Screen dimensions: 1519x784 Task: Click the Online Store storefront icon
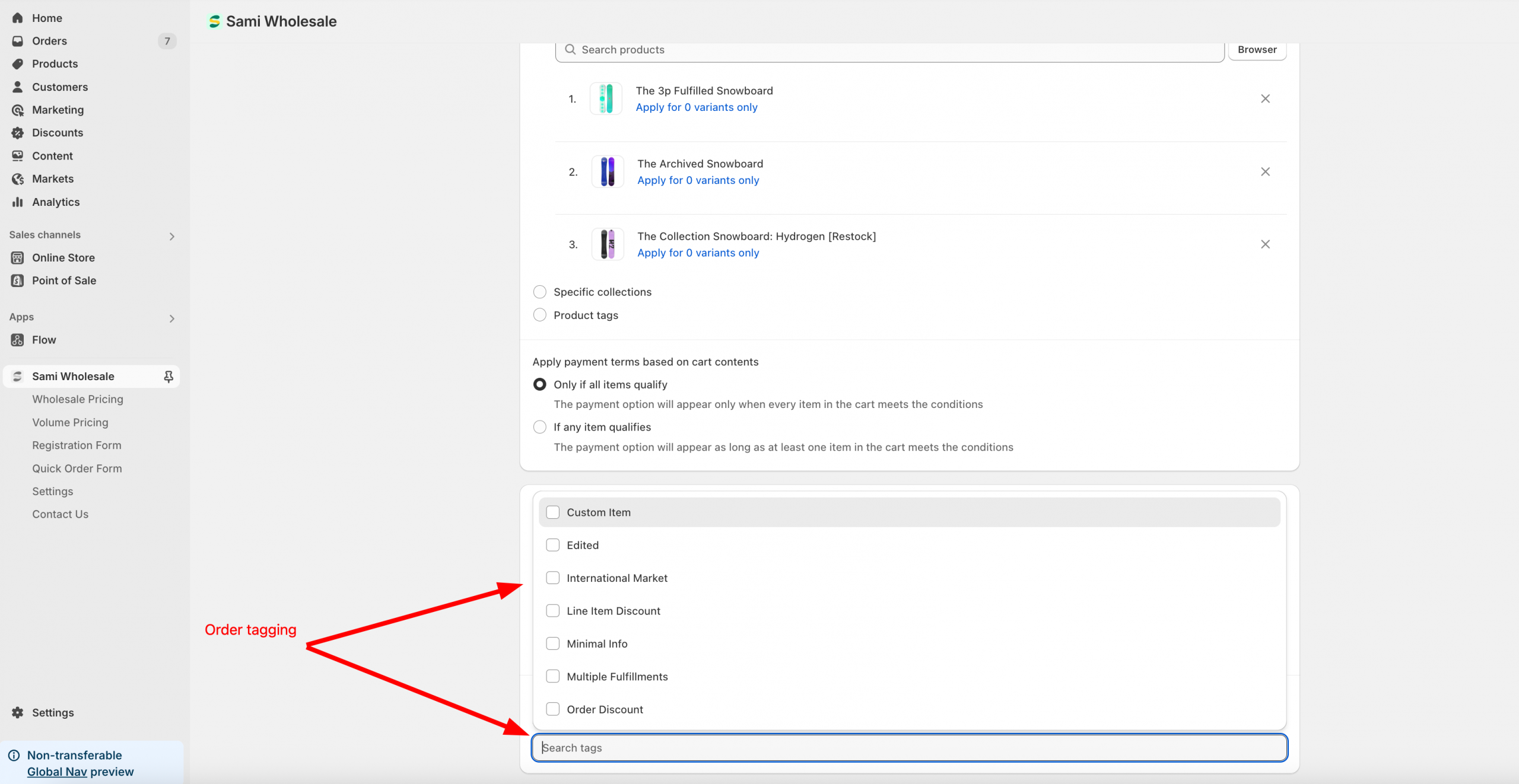(18, 257)
